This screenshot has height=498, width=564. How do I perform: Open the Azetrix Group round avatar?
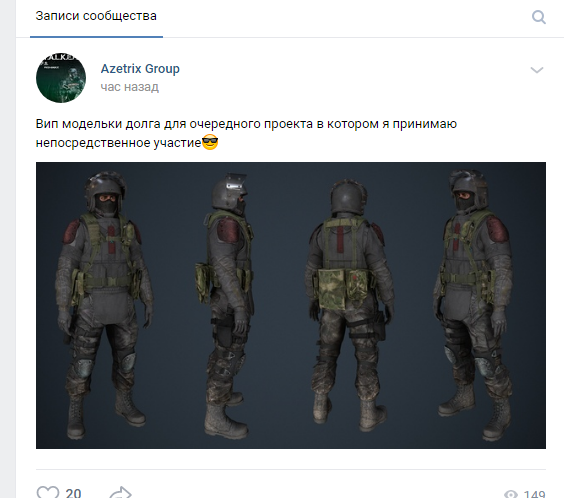click(61, 78)
